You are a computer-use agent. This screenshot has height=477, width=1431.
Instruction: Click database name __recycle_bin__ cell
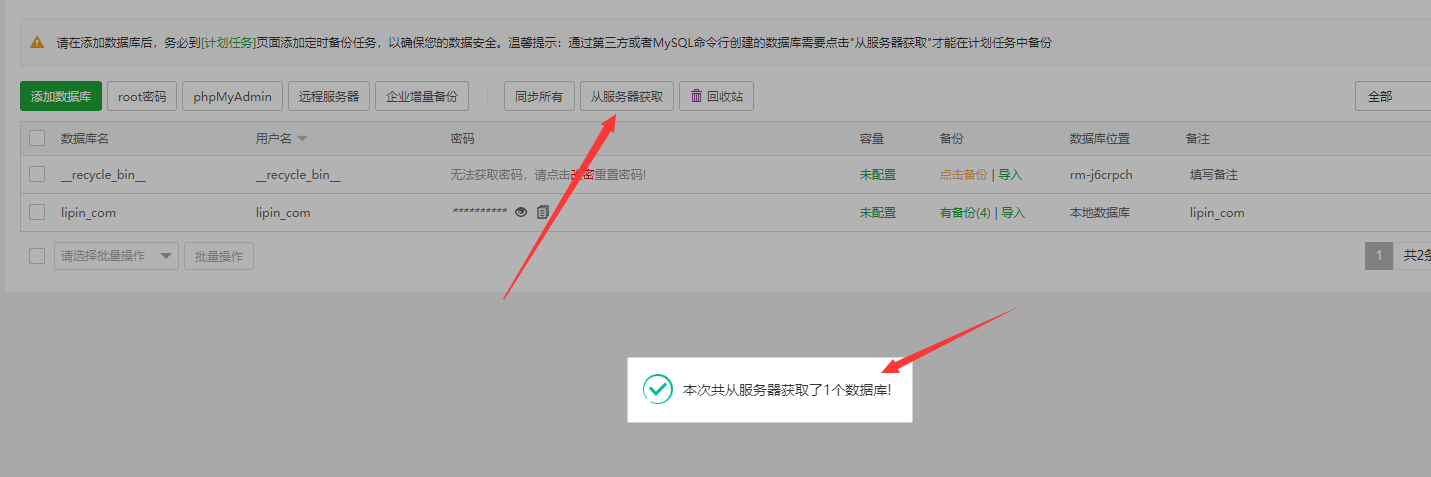(103, 175)
